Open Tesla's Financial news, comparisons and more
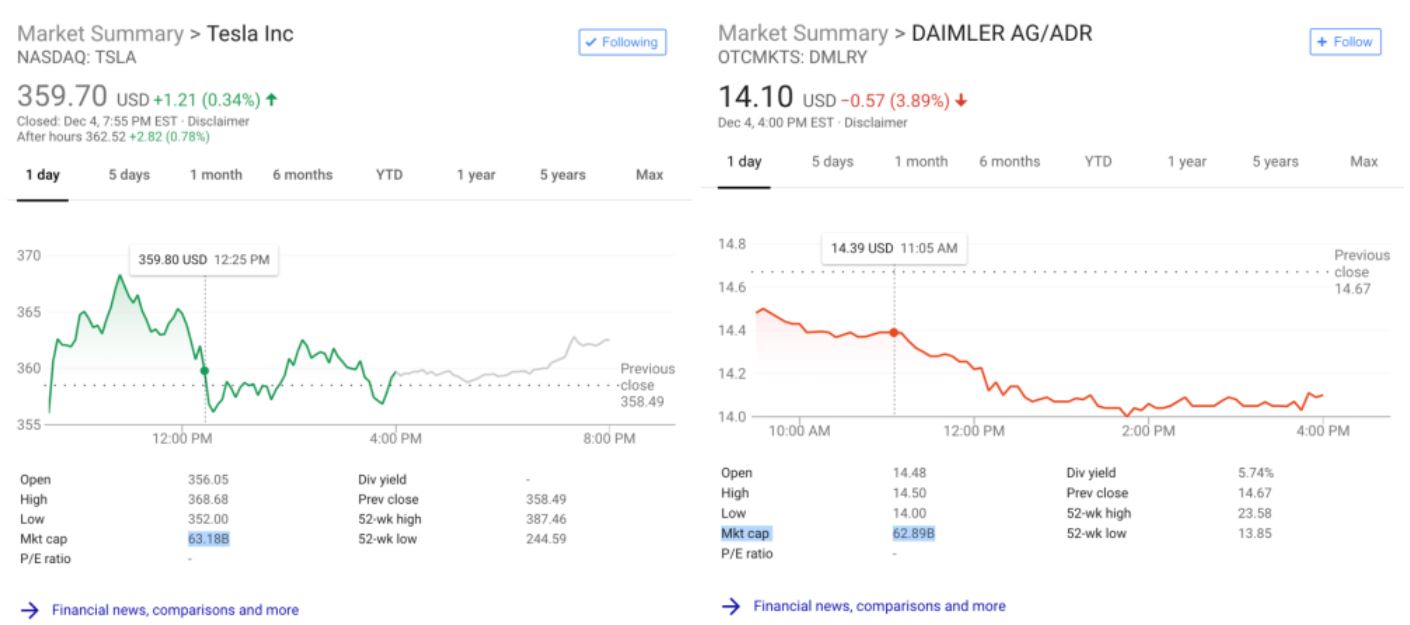1410x625 pixels. pos(175,609)
